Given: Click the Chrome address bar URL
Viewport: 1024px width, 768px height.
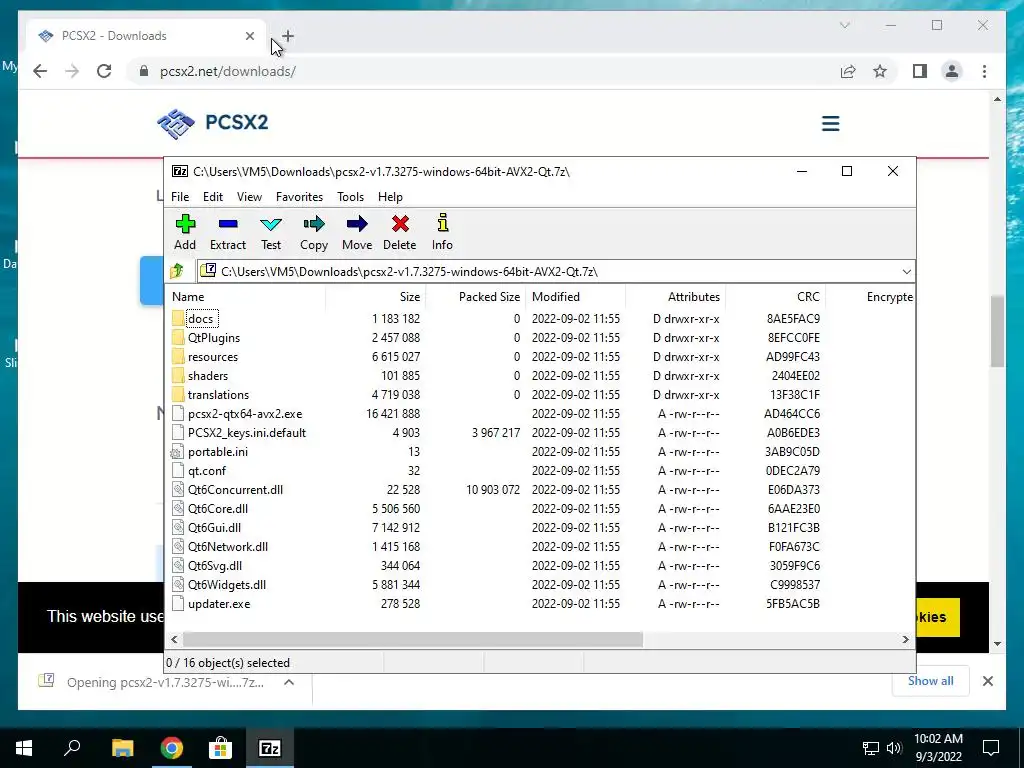Looking at the screenshot, I should (228, 71).
